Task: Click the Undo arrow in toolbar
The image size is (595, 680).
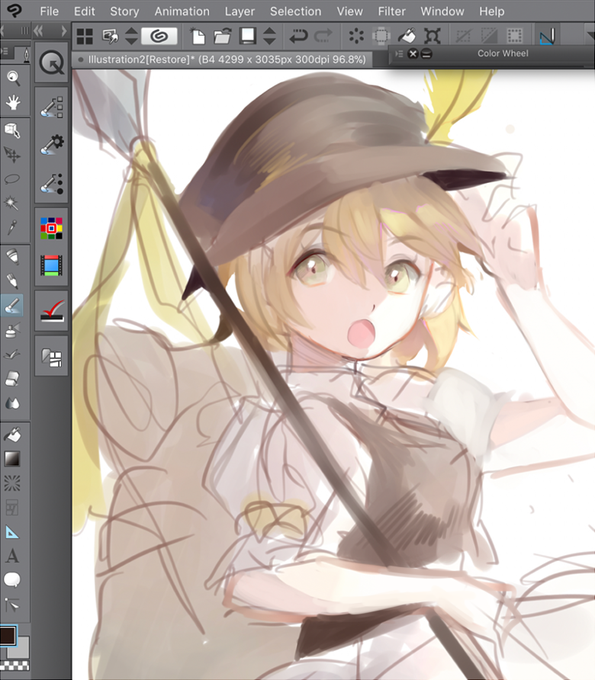Action: coord(298,36)
